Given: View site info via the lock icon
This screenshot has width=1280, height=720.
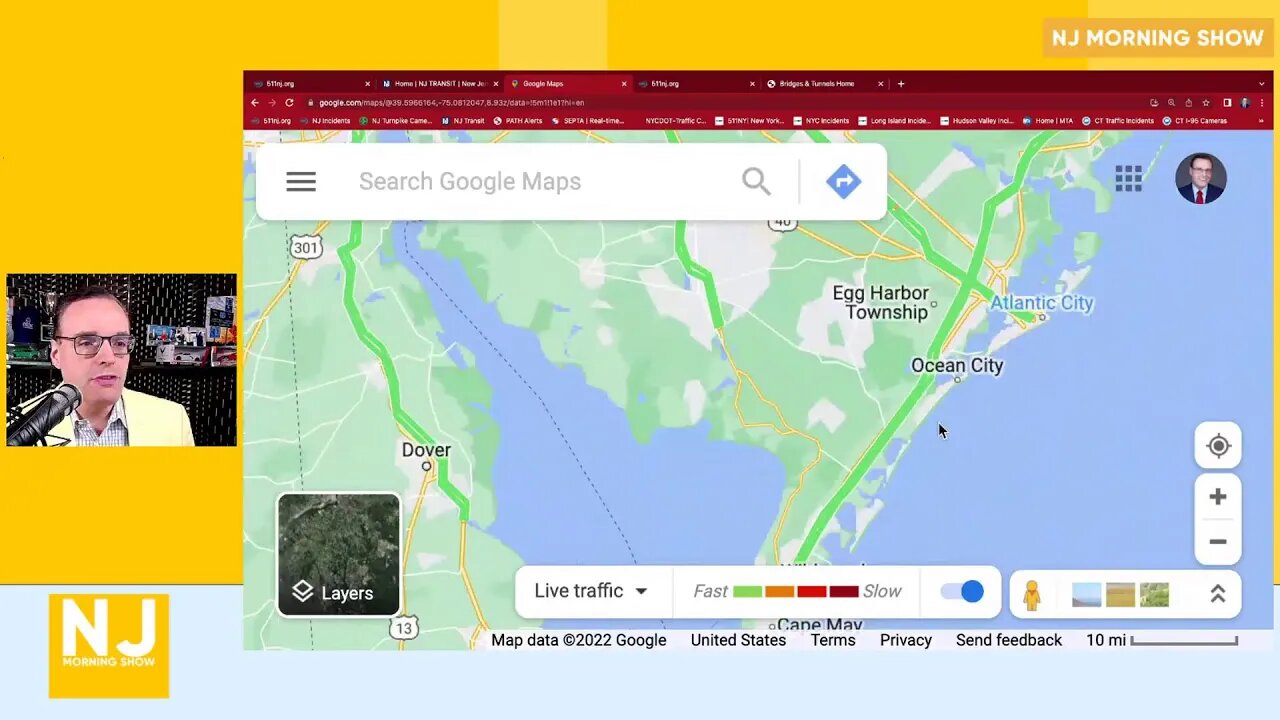Looking at the screenshot, I should (311, 102).
